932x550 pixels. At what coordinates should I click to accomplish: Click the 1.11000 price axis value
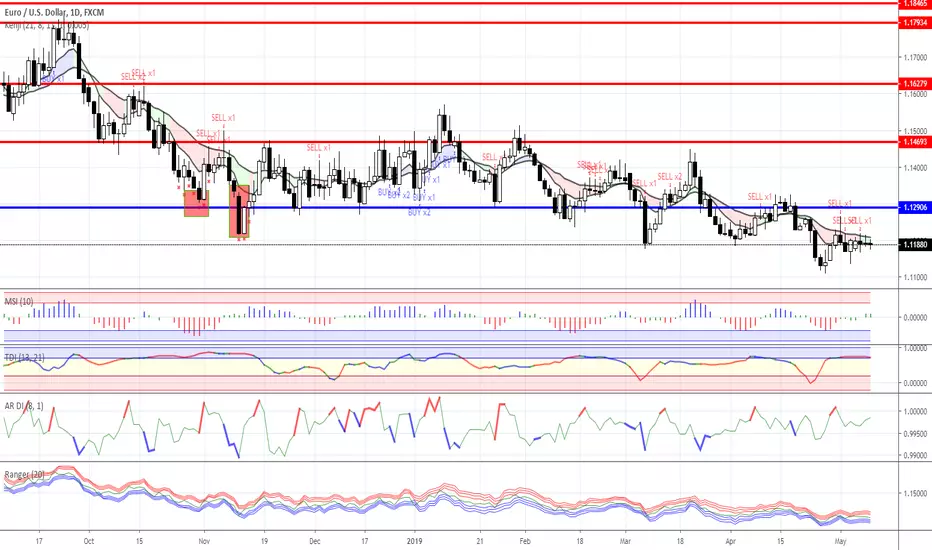(x=915, y=277)
